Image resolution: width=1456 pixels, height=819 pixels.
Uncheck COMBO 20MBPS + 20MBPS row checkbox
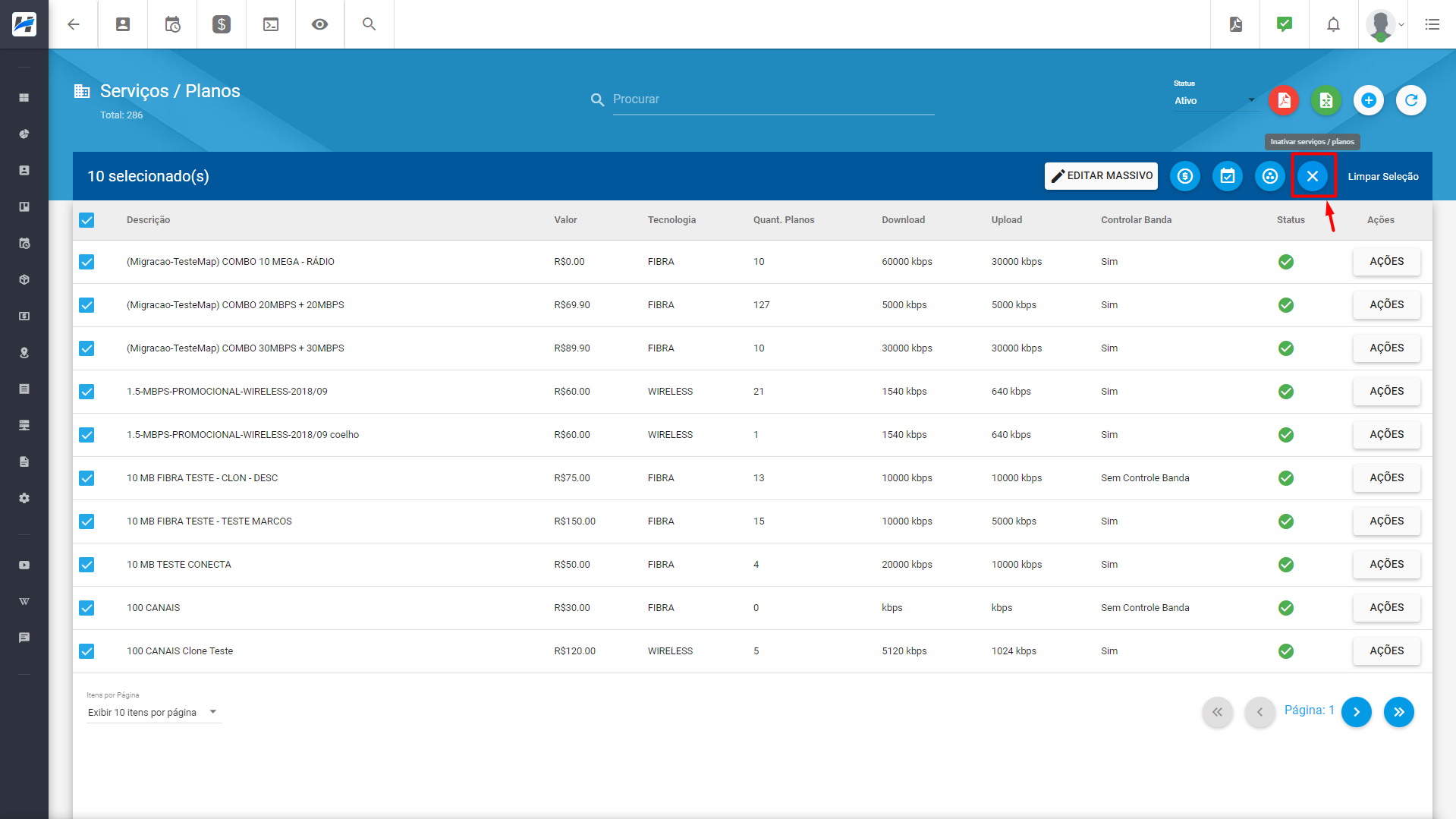click(86, 305)
